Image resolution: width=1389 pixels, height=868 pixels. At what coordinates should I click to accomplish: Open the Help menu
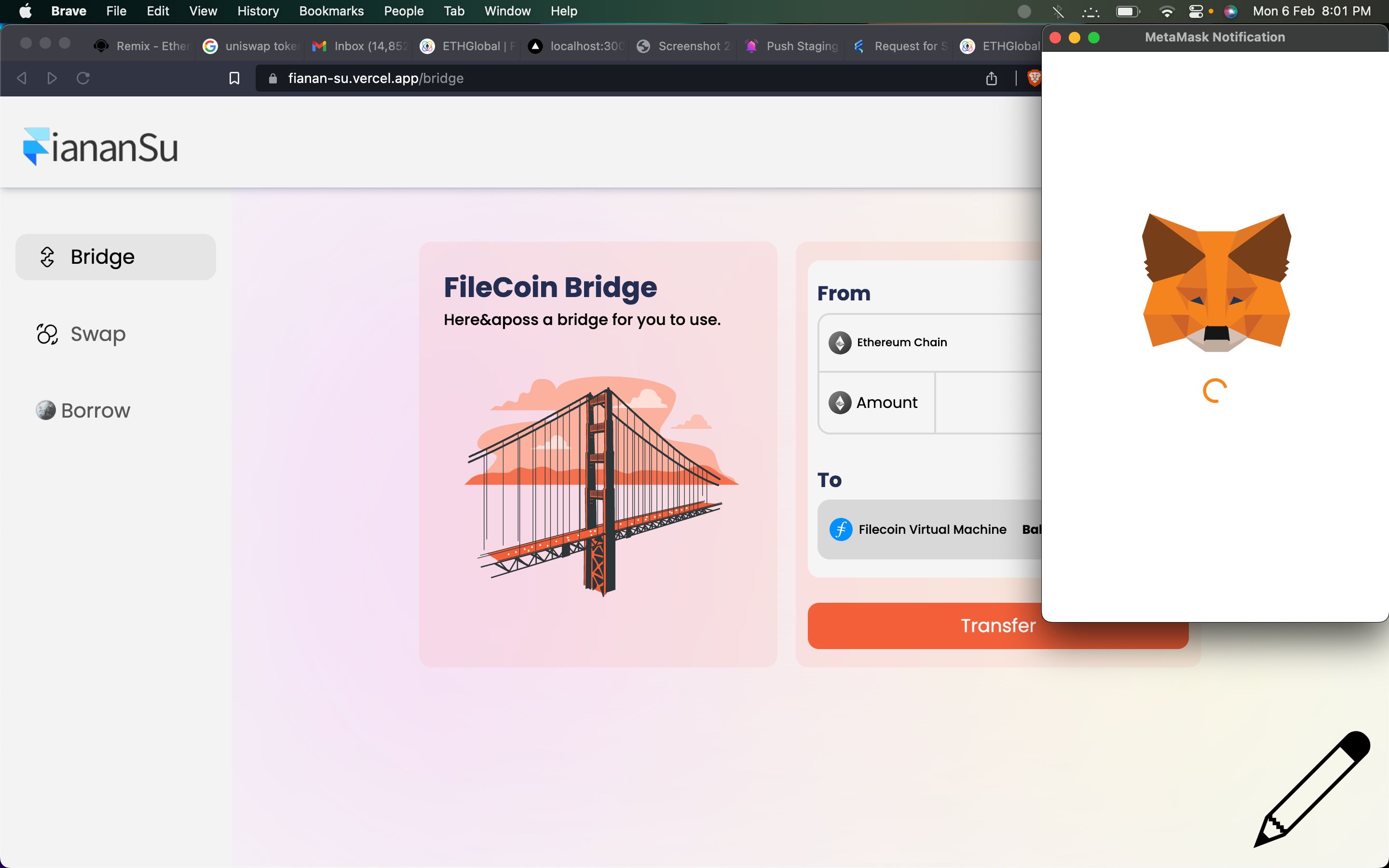pyautogui.click(x=564, y=11)
